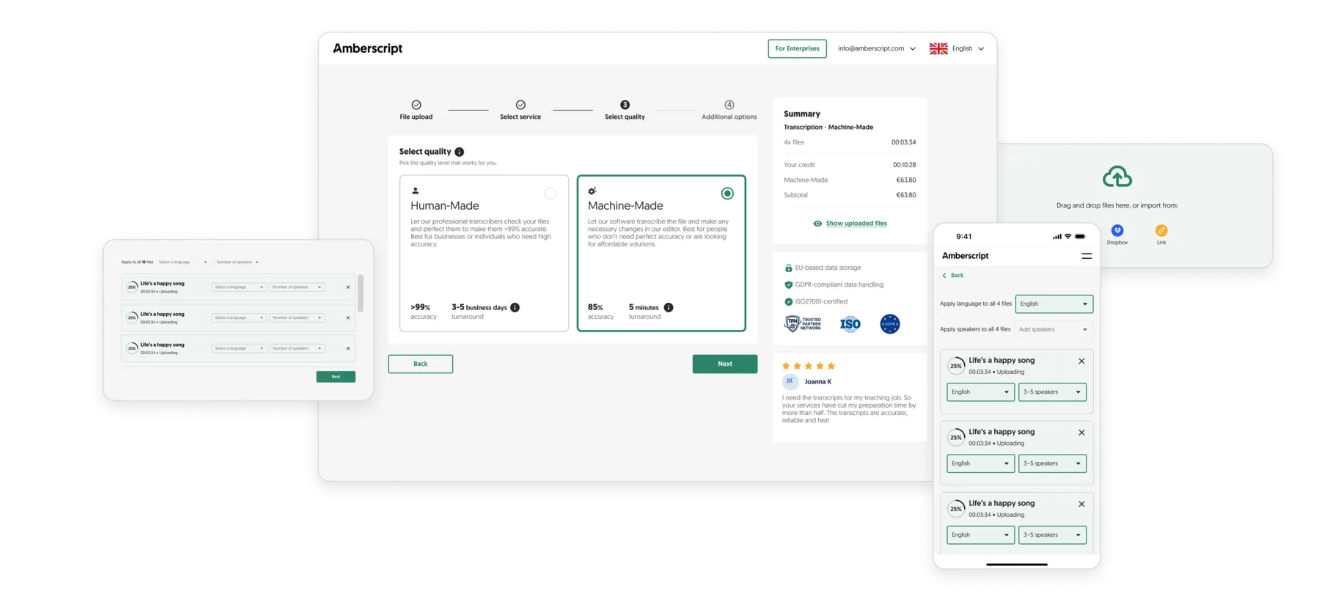Remove the second file card in phone view
The height and width of the screenshot is (614, 1319).
tap(1081, 433)
